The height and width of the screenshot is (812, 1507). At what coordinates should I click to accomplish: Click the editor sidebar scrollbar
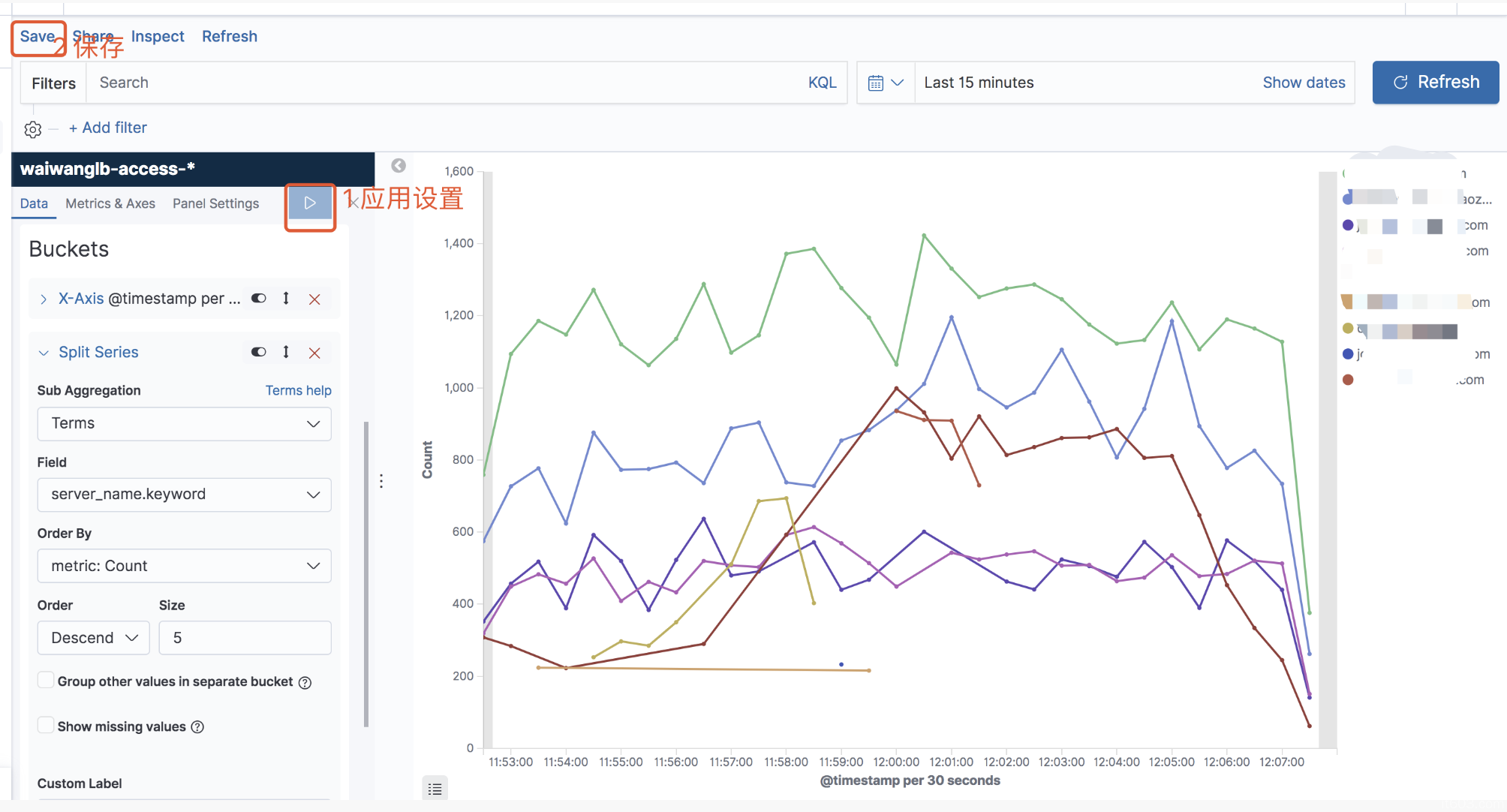pyautogui.click(x=366, y=574)
